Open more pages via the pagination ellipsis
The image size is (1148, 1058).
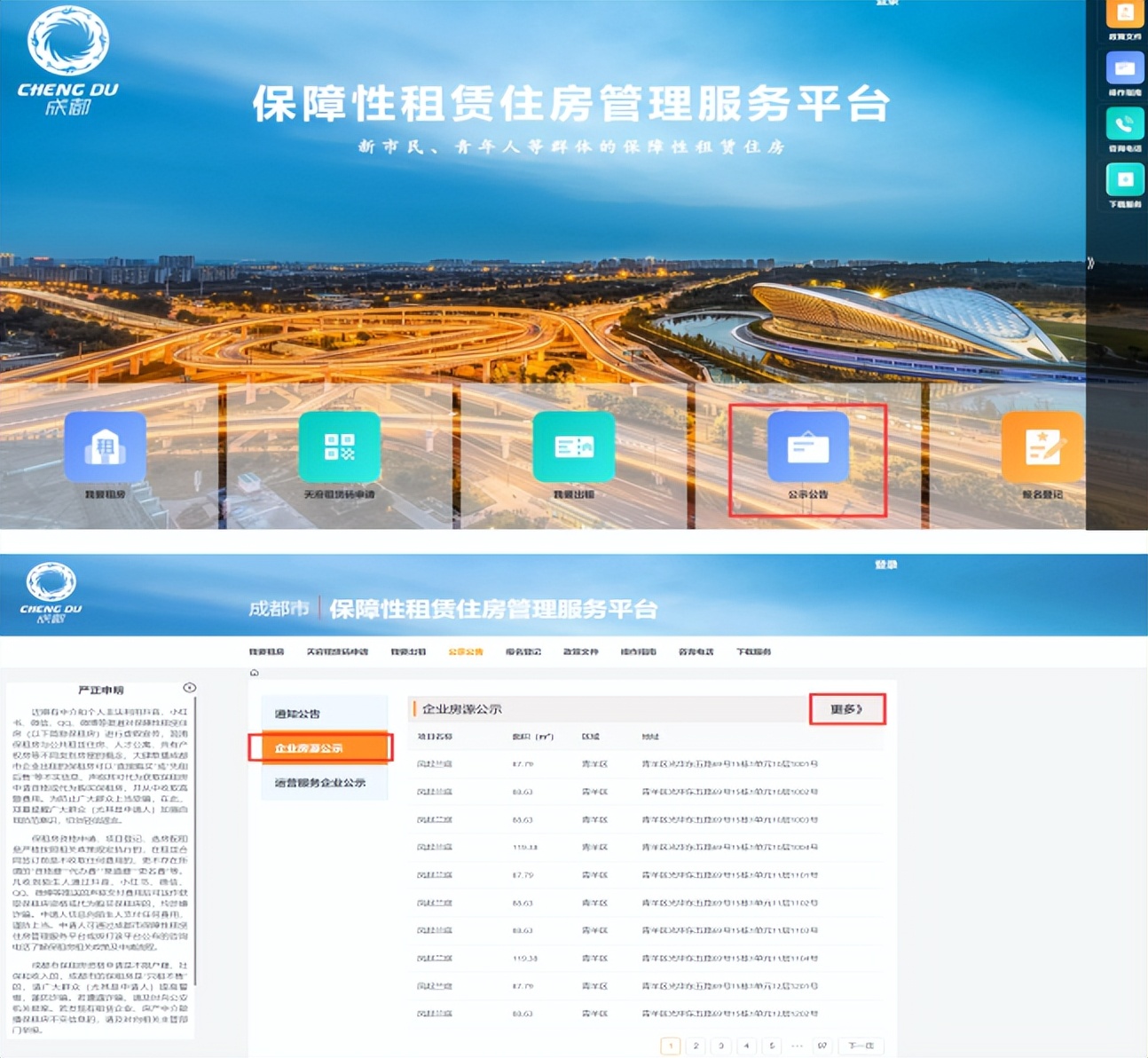(798, 1046)
